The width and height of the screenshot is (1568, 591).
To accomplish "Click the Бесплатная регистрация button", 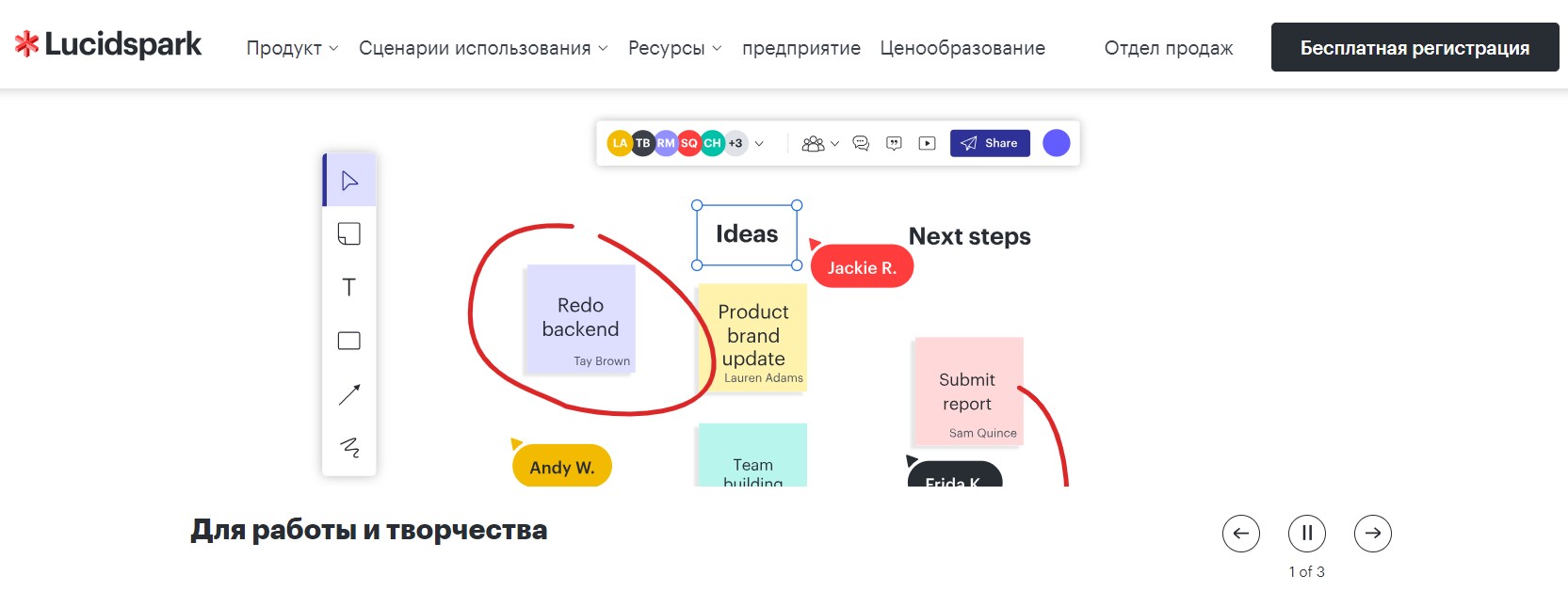I will [1414, 48].
